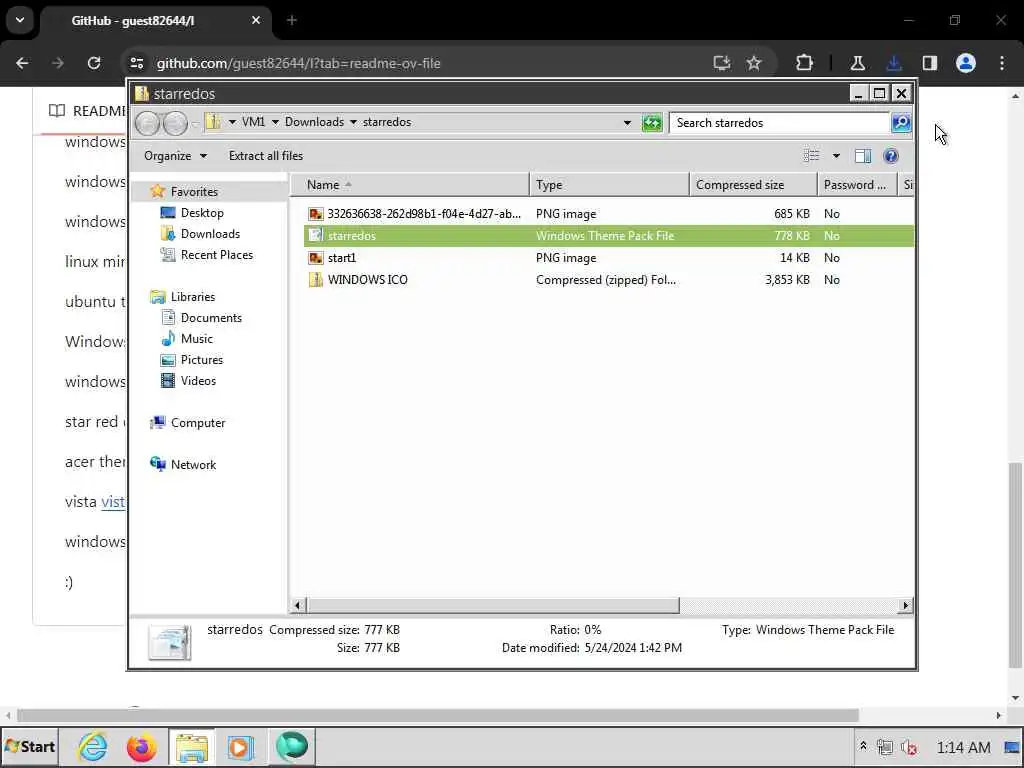Viewport: 1024px width, 768px height.
Task: Select Libraries in navigation pane
Action: [x=193, y=296]
